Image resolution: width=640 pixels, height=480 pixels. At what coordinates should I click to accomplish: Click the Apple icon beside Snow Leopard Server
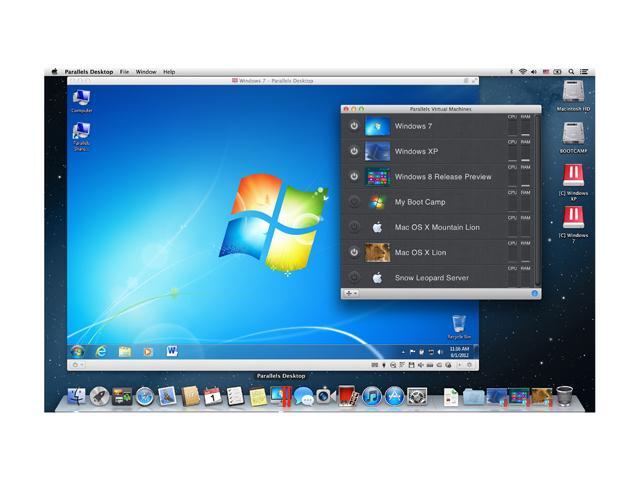(x=377, y=278)
